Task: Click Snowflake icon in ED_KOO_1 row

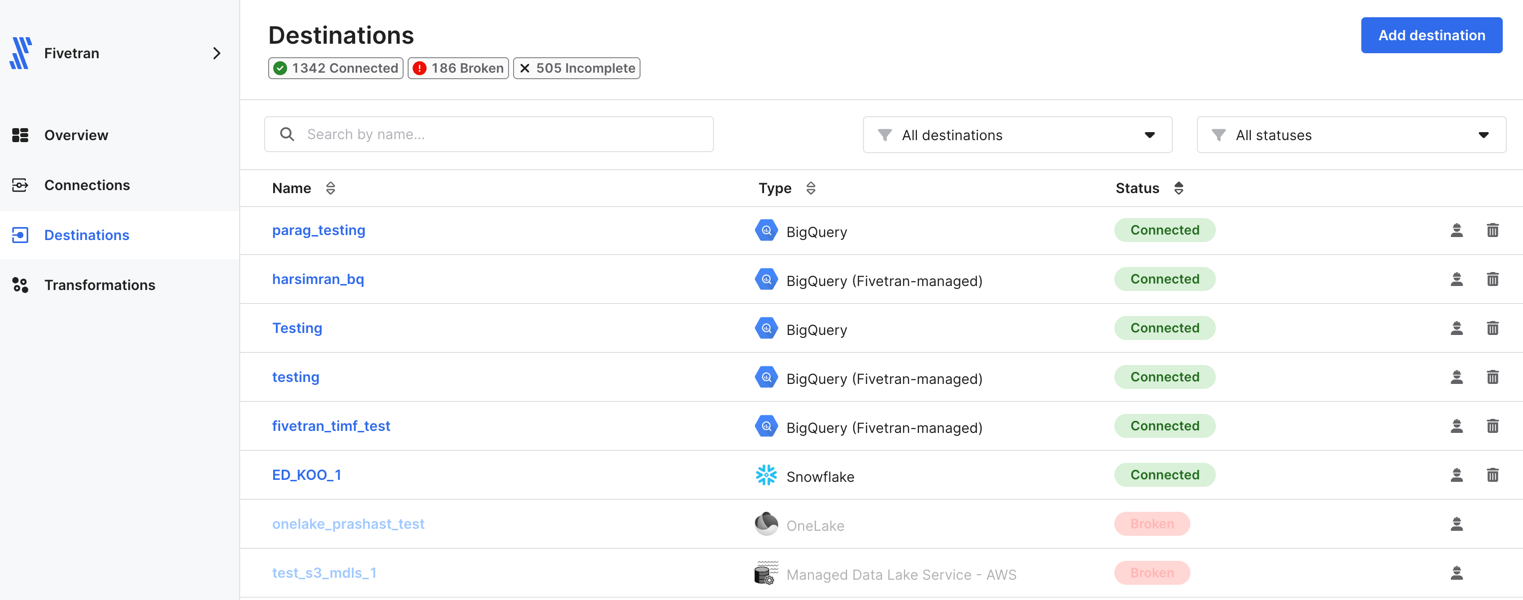Action: (x=766, y=475)
